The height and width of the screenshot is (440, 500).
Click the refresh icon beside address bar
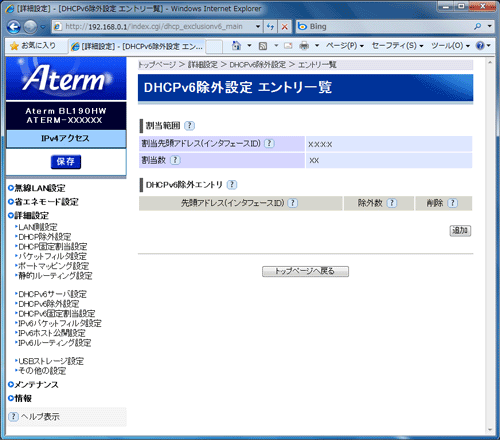pyautogui.click(x=270, y=27)
